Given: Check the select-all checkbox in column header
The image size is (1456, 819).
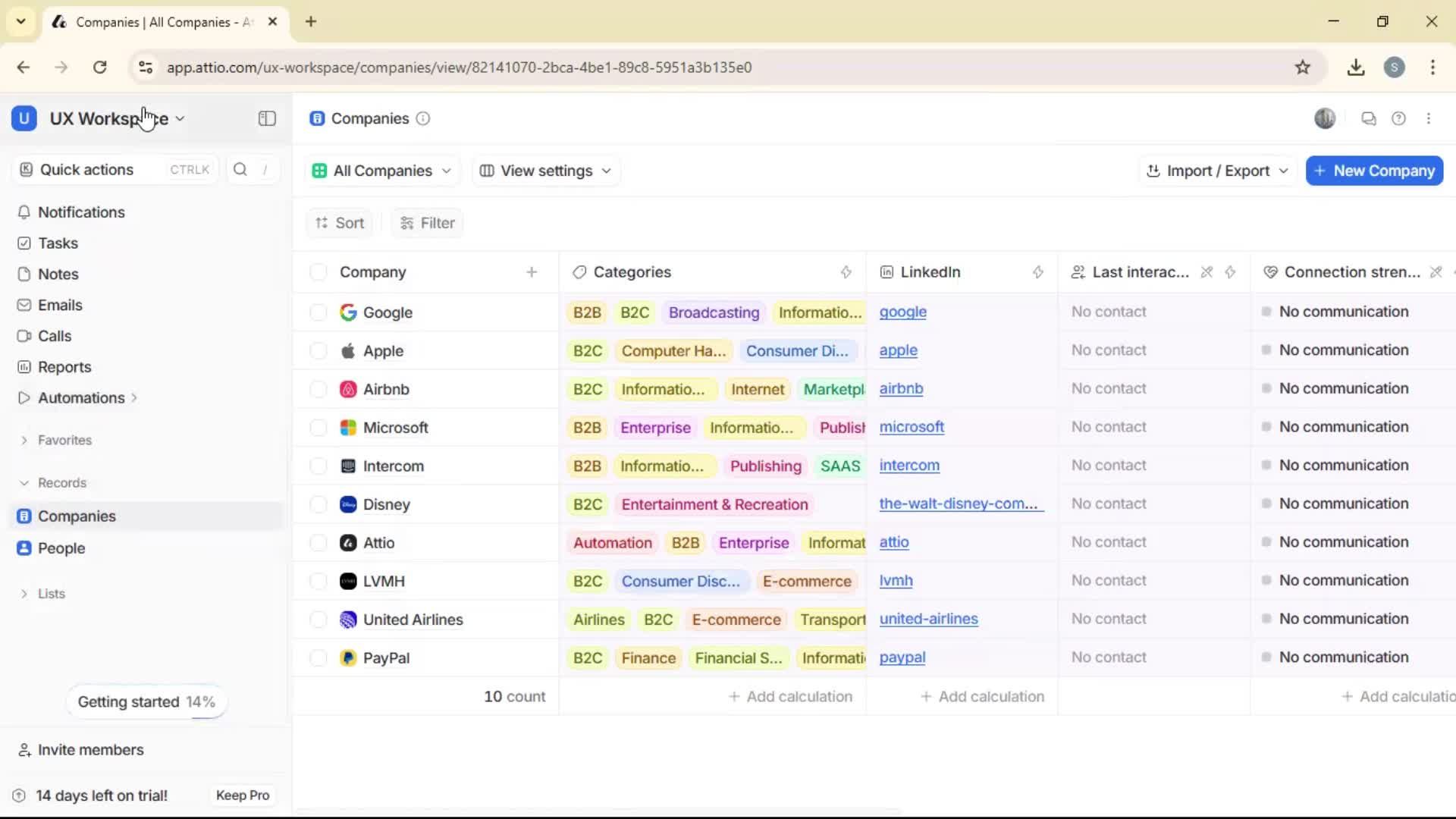Looking at the screenshot, I should click(318, 271).
